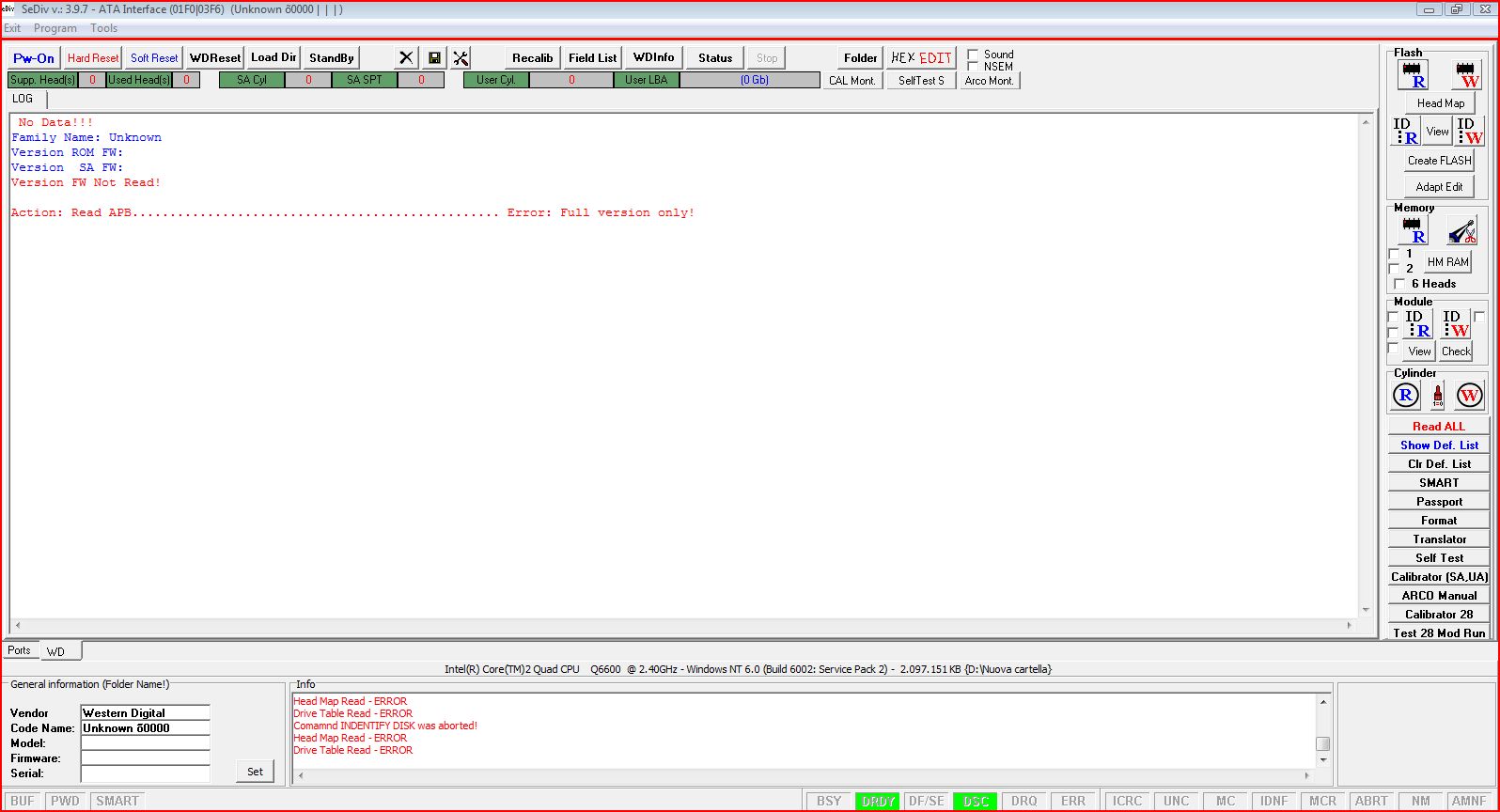1500x812 pixels.
Task: Open the Program menu
Action: click(55, 28)
